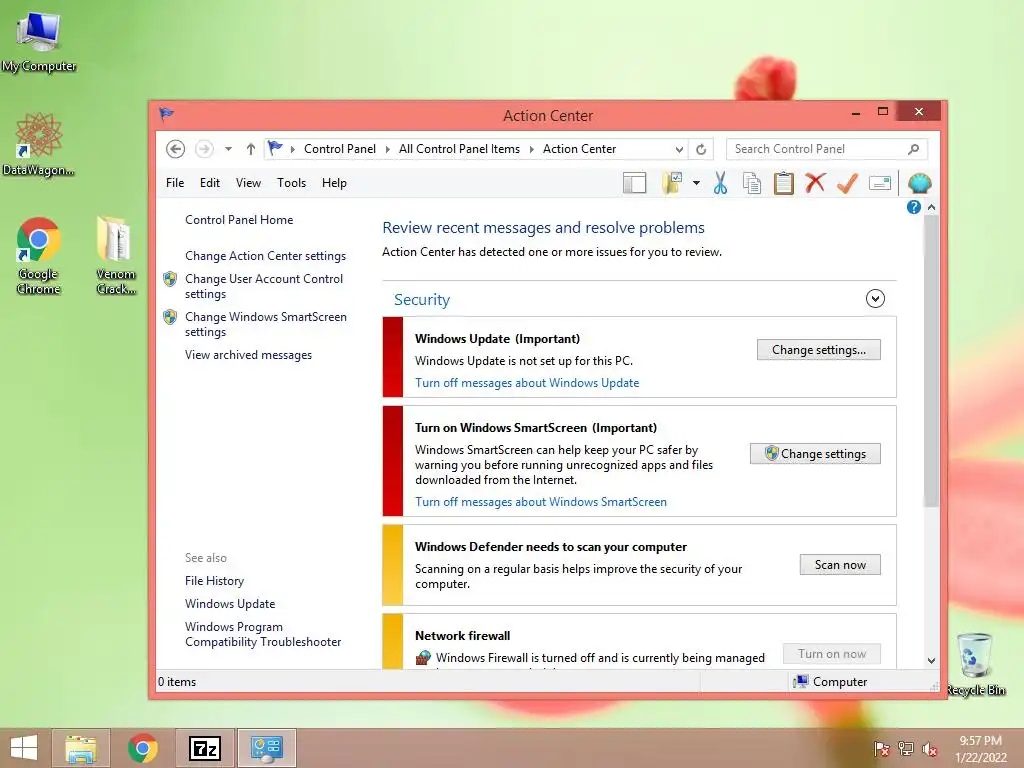The width and height of the screenshot is (1024, 768).
Task: Open File History under See also
Action: pos(214,581)
